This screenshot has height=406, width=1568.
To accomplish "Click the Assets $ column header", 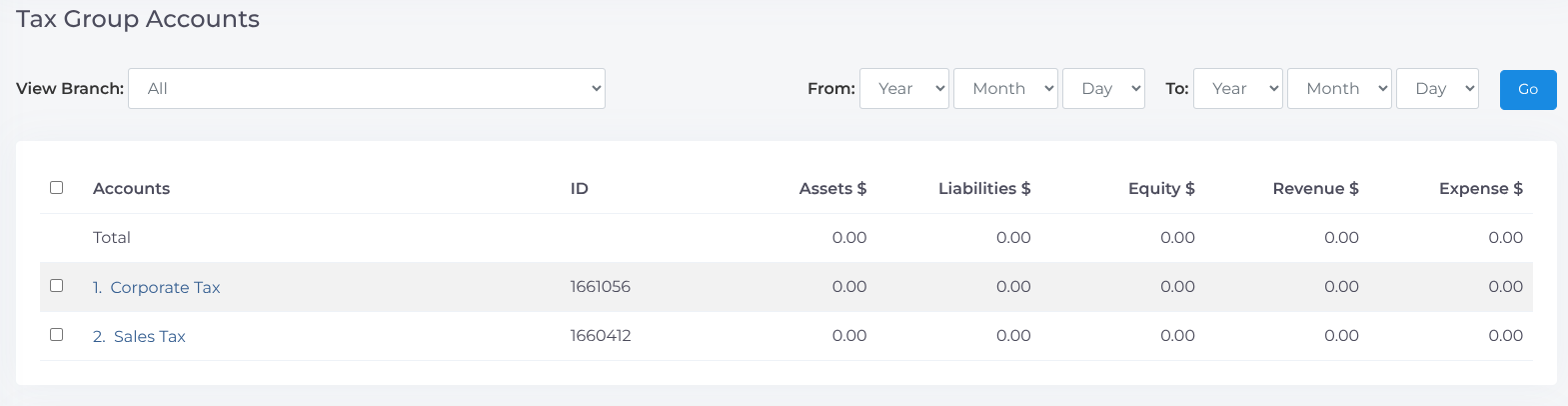I will (x=832, y=189).
